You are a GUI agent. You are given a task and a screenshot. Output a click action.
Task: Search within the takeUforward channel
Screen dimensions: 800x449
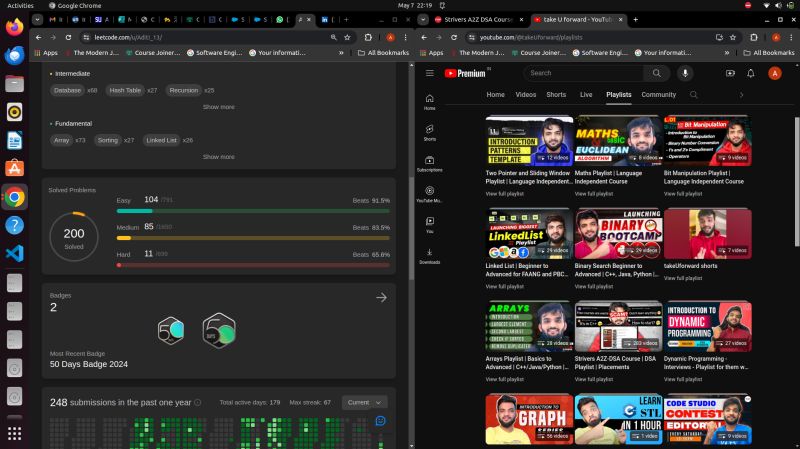[x=693, y=95]
